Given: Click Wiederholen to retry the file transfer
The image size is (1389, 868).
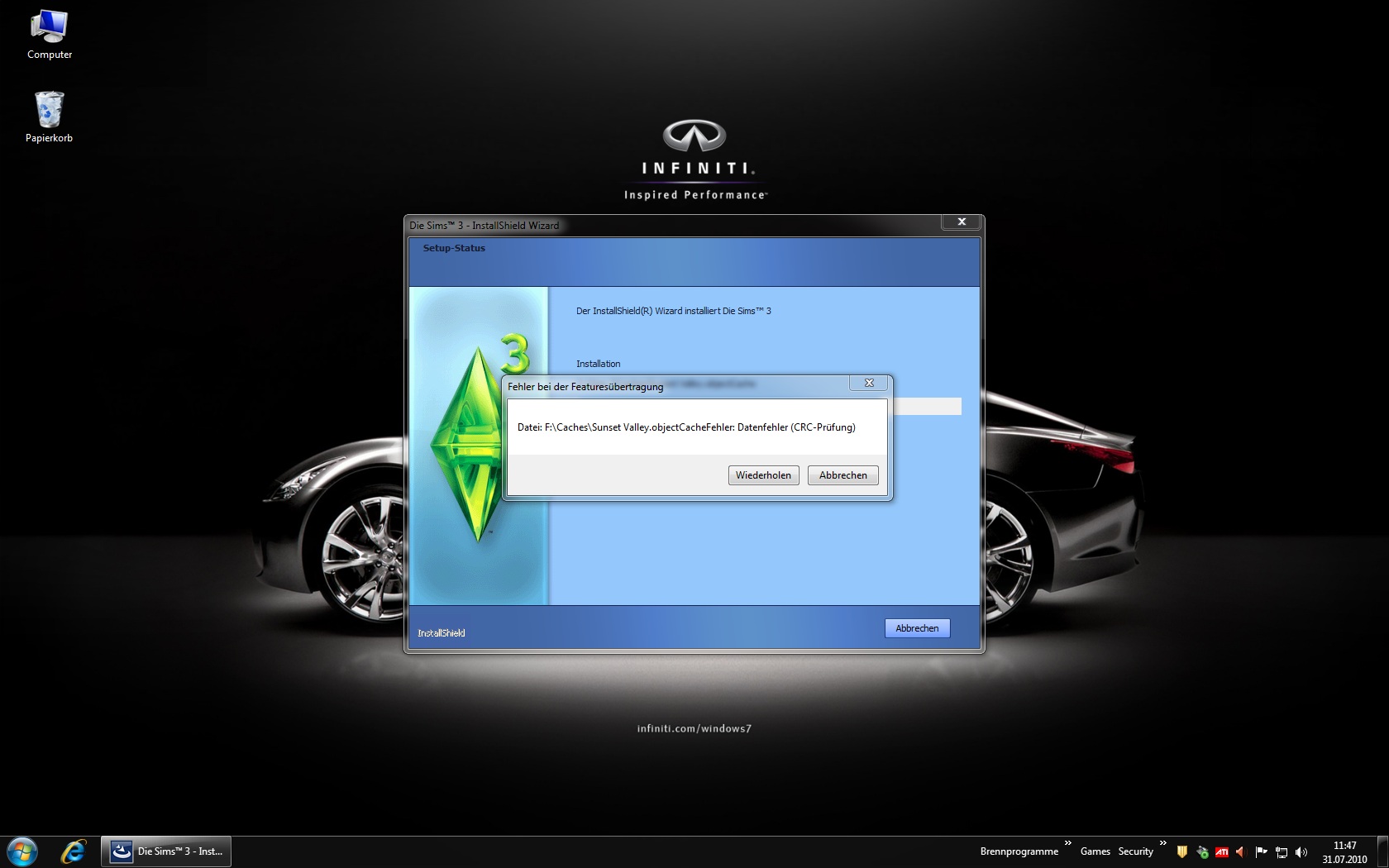Looking at the screenshot, I should [x=763, y=475].
